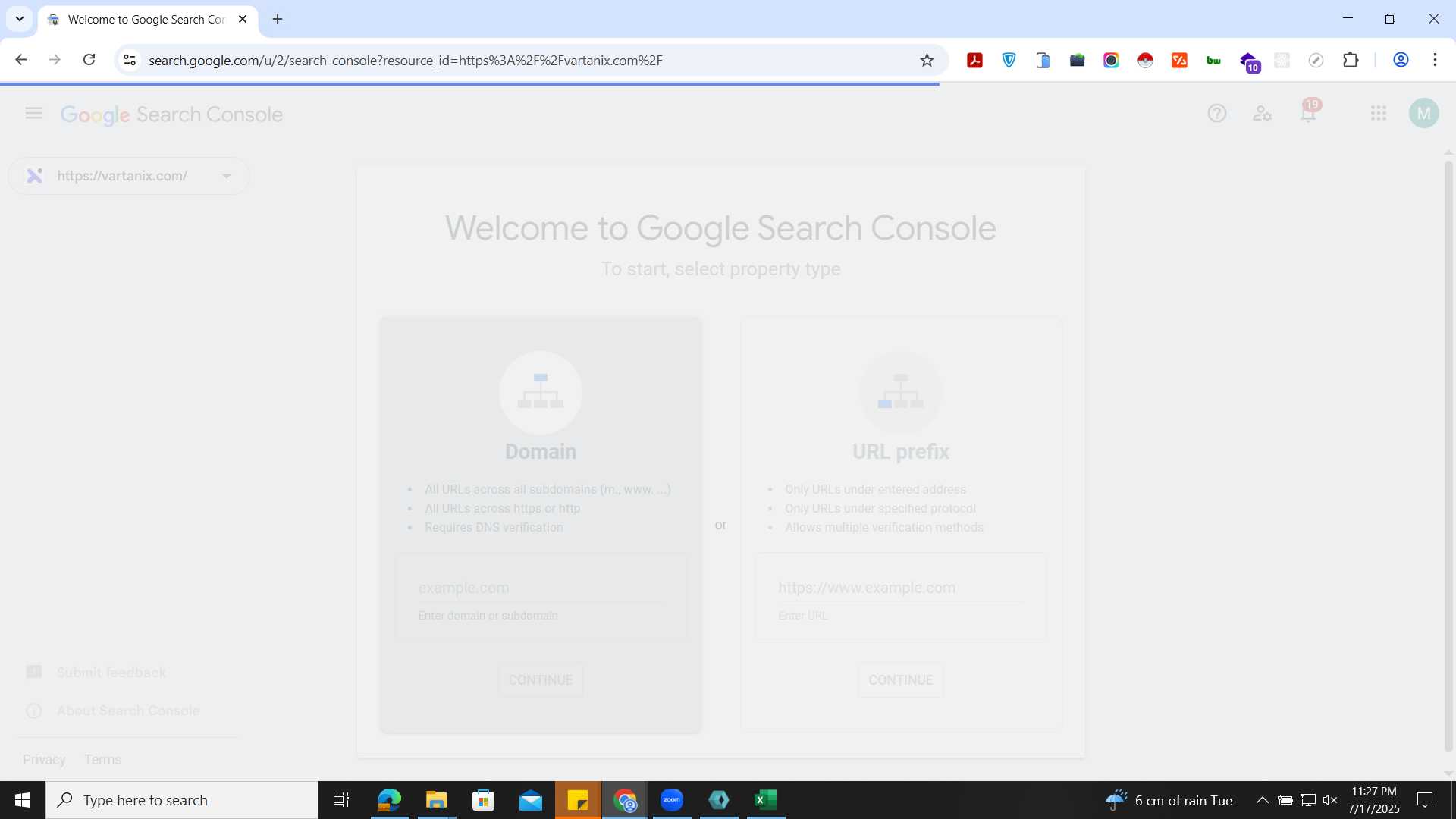The image size is (1456, 819).
Task: Focus the example.com domain field
Action: coord(541,588)
